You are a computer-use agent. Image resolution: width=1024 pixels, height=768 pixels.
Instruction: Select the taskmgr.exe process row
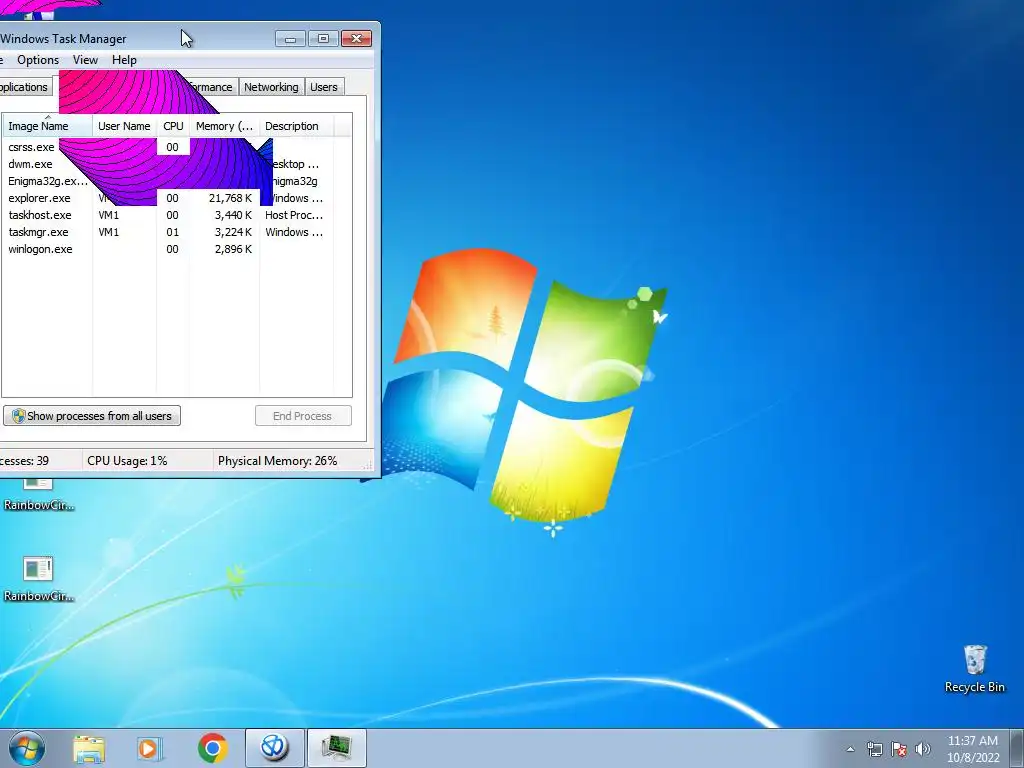[176, 232]
